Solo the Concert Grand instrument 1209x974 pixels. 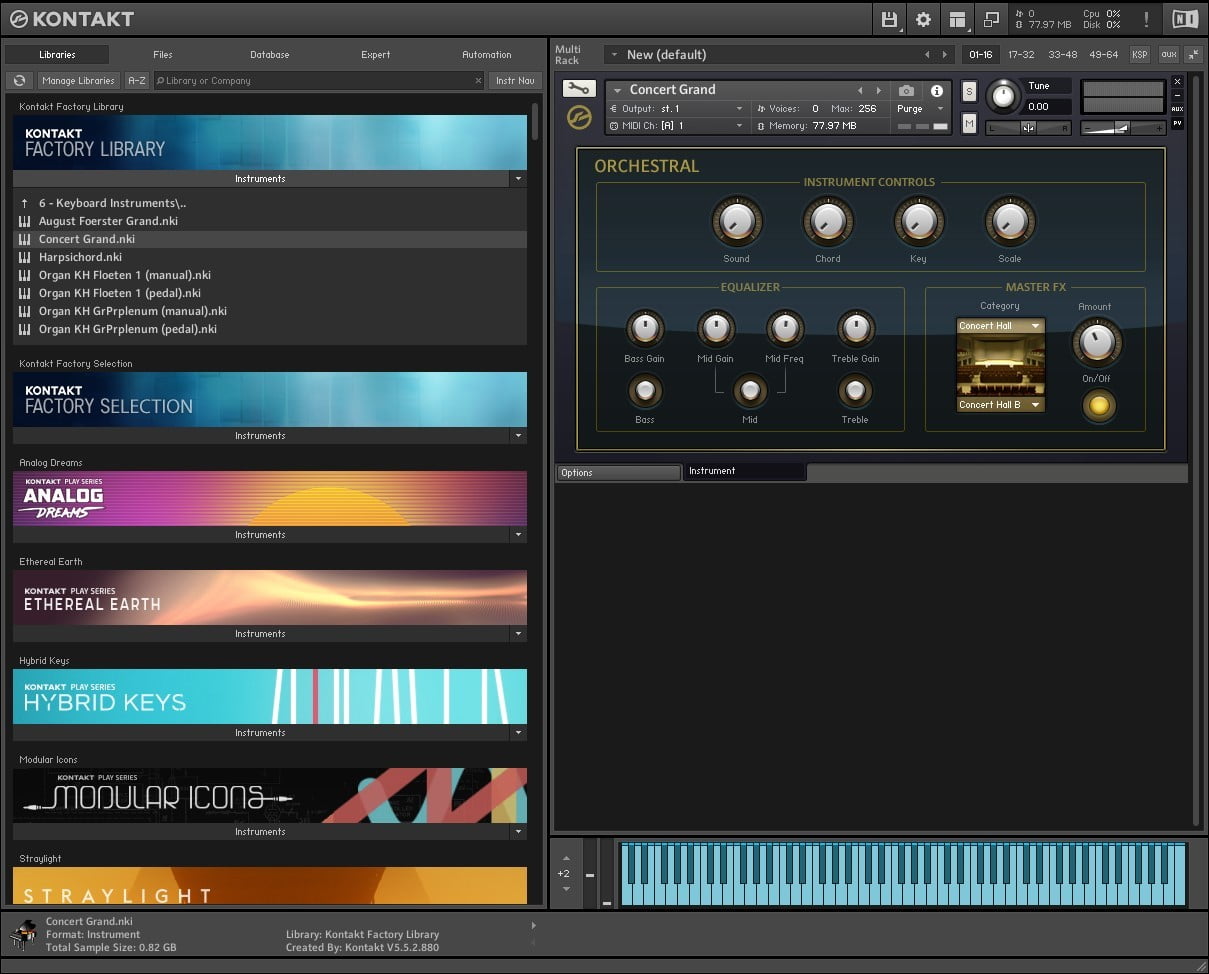(x=969, y=92)
